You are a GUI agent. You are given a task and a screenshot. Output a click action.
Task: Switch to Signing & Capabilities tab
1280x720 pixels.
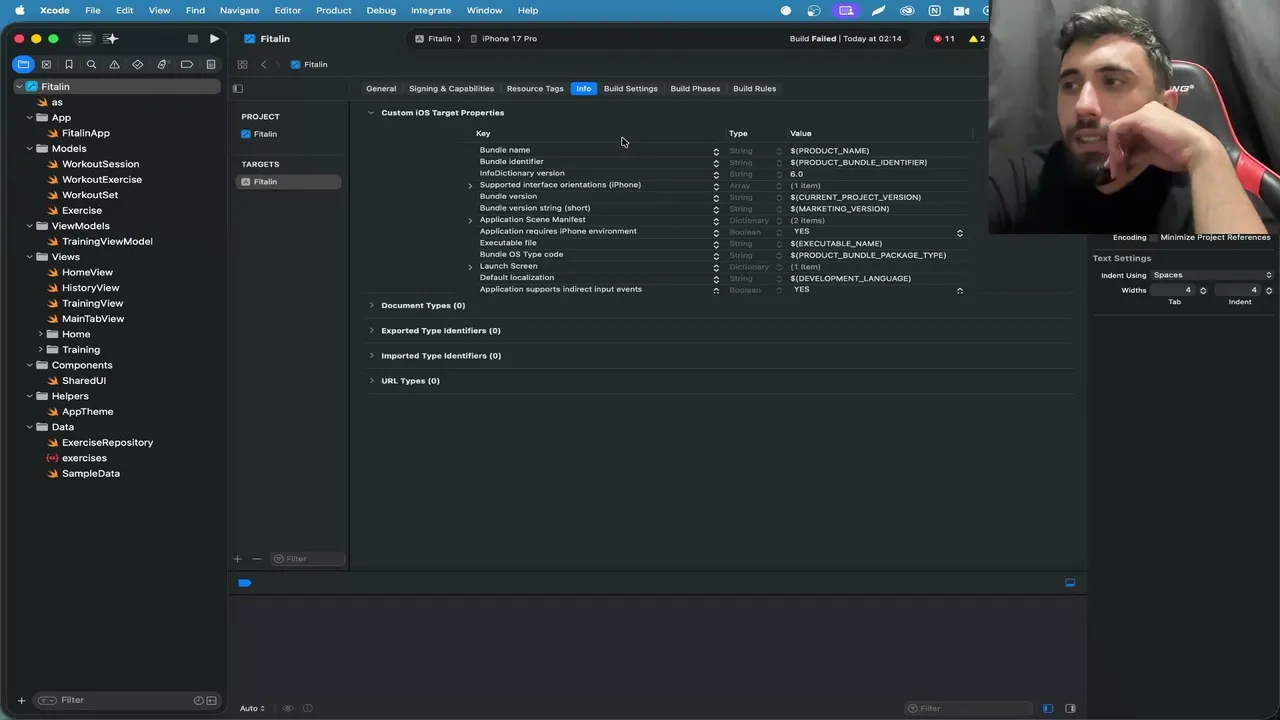(x=451, y=89)
